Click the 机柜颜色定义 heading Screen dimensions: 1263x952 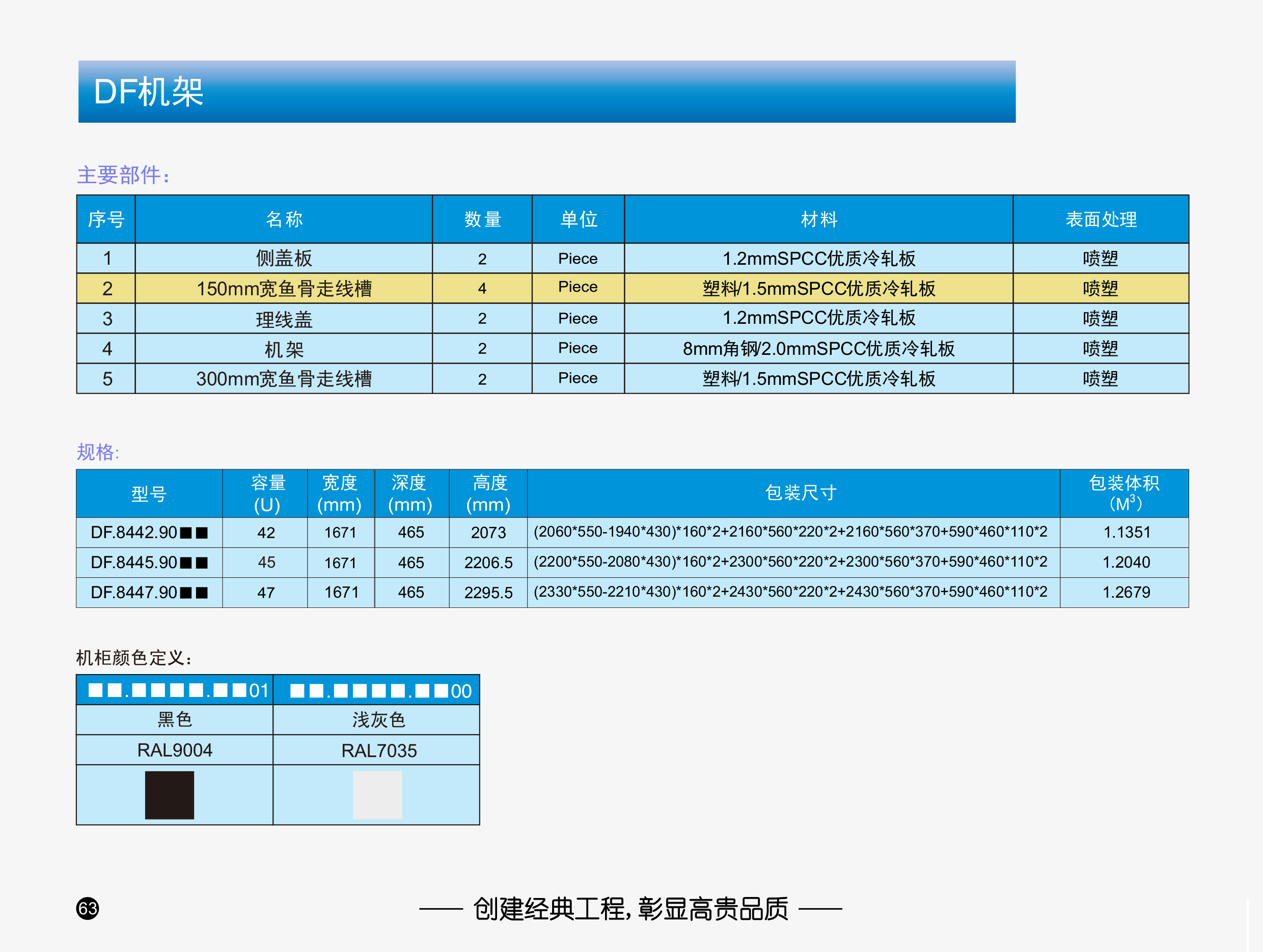(x=134, y=658)
